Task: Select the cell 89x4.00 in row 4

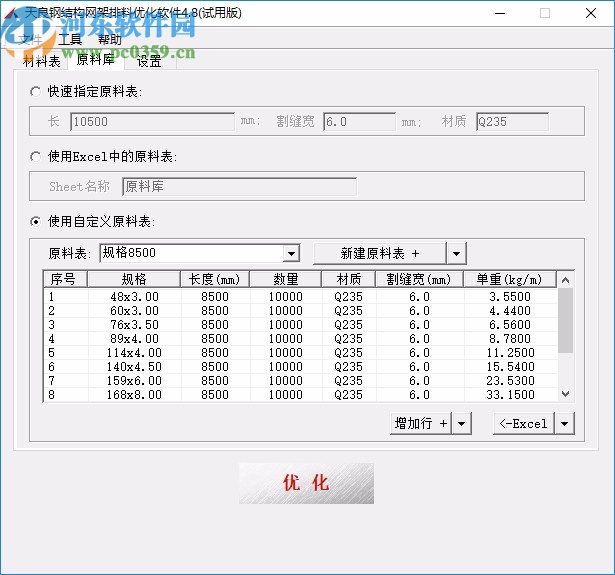Action: [134, 338]
